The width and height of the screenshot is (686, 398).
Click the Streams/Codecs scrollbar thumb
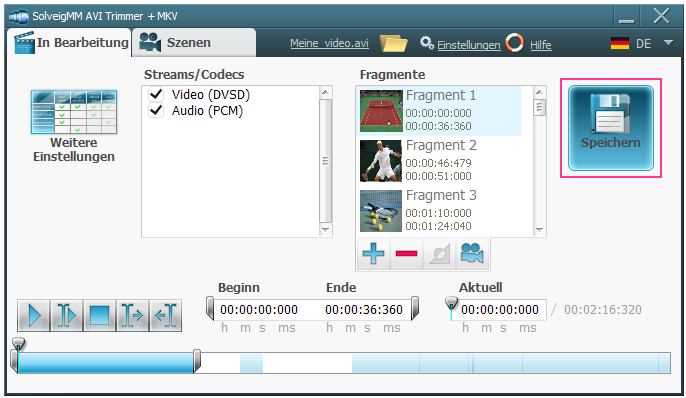tap(325, 161)
